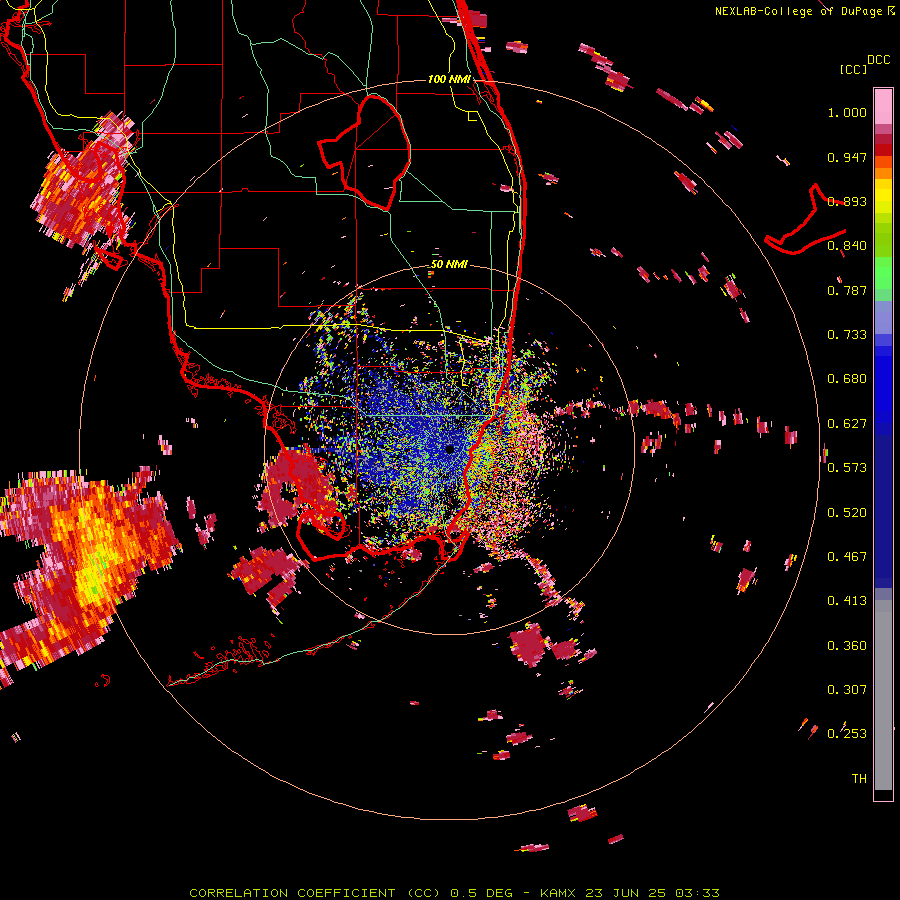Select the 0.627 scale value
Screen dimensions: 900x900
(x=847, y=424)
